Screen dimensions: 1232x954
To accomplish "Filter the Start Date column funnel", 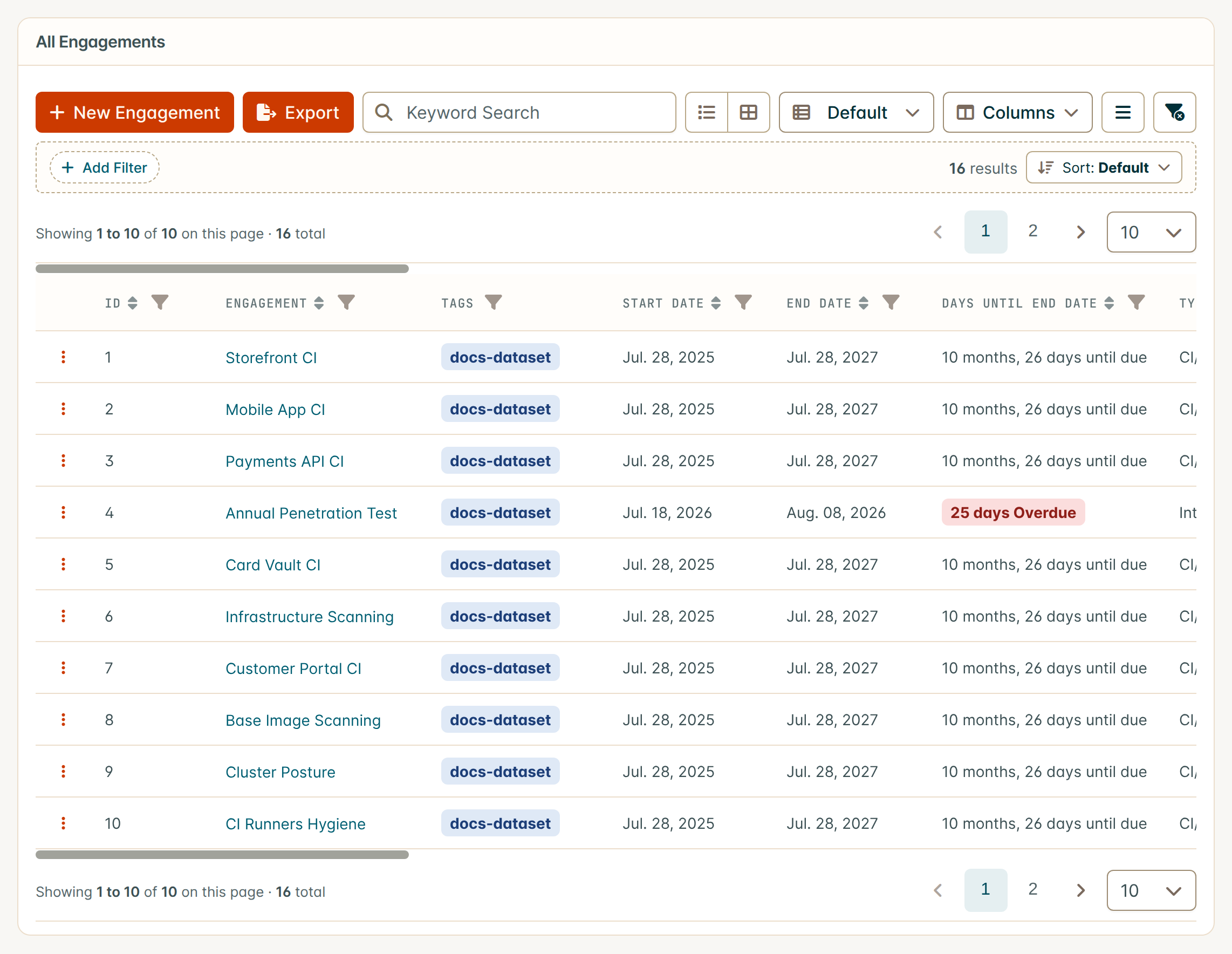I will [x=743, y=303].
